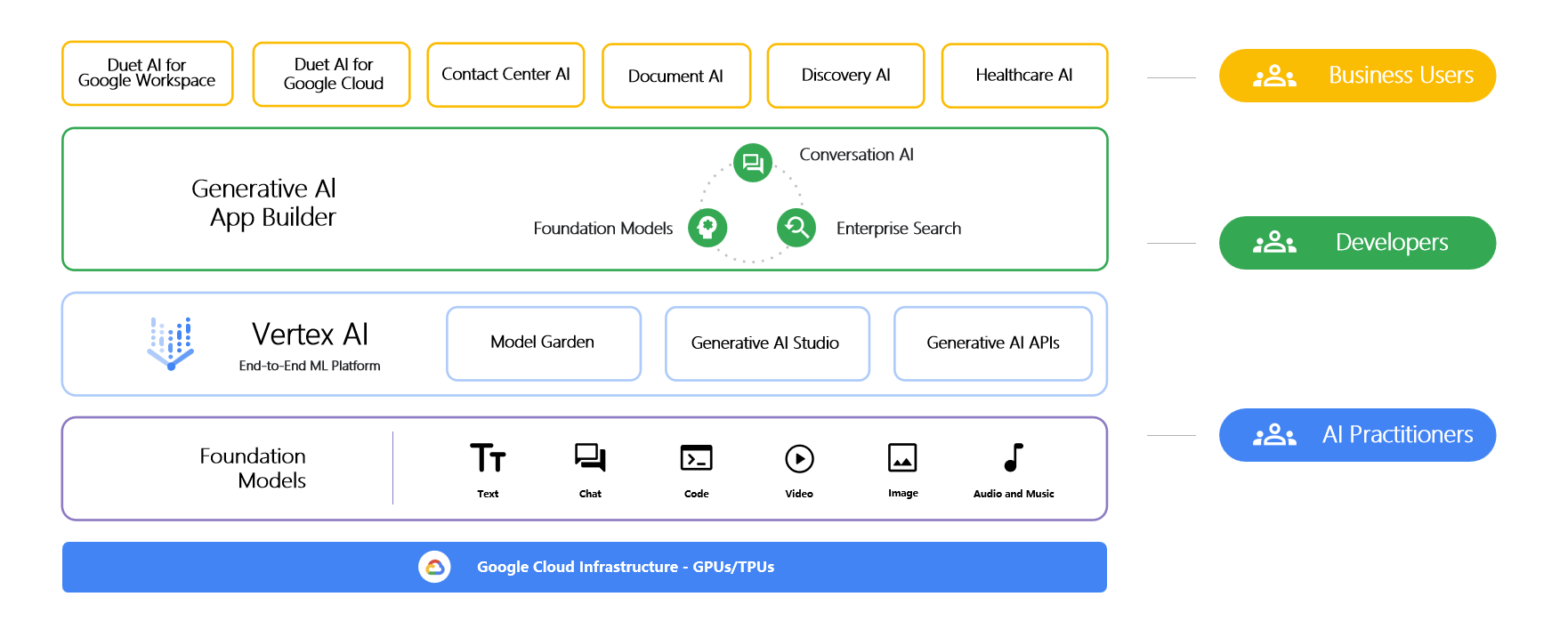
Task: Open Generative AI Studio
Action: coord(766,343)
